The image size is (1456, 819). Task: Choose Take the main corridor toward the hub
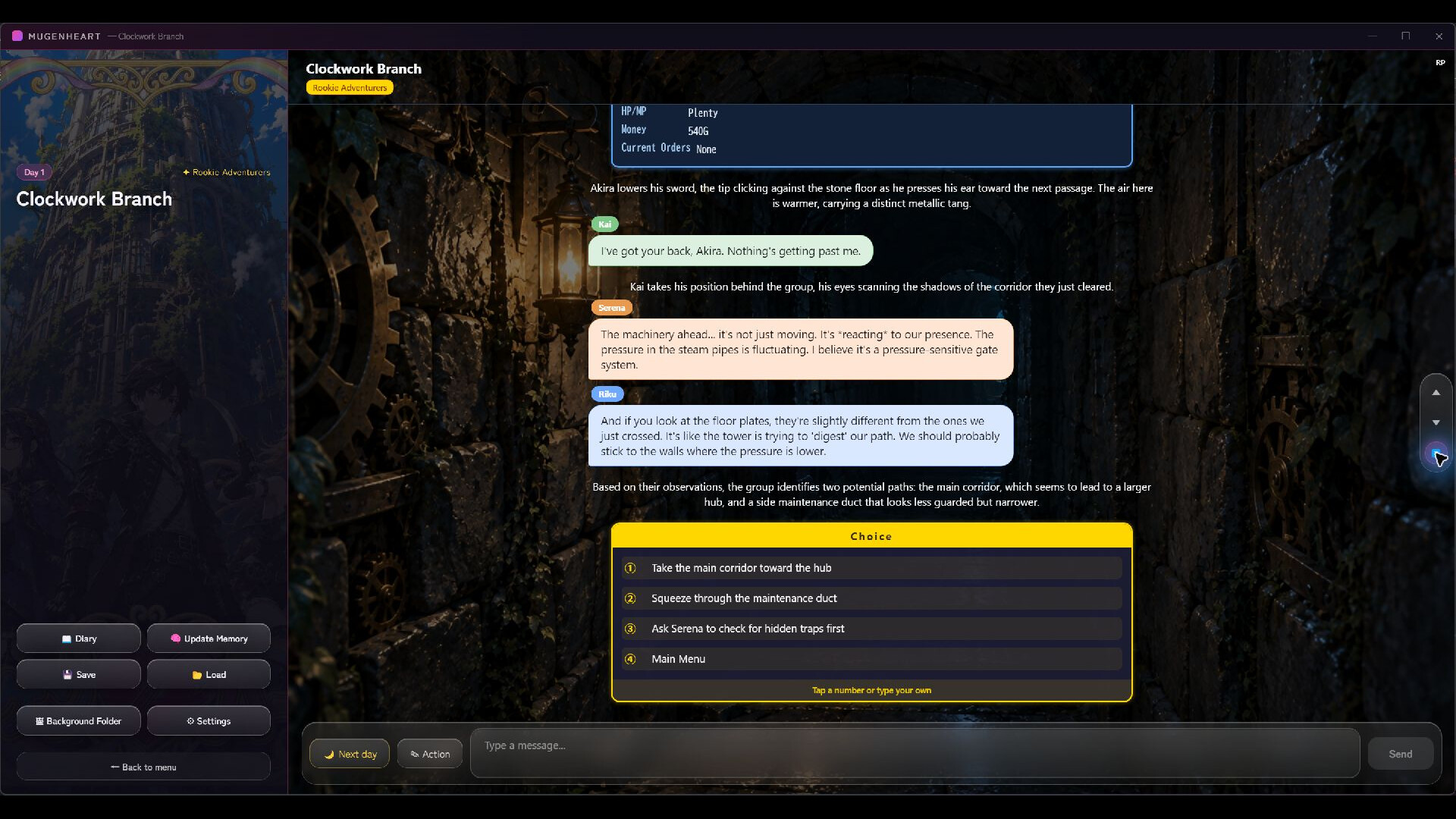tap(871, 568)
